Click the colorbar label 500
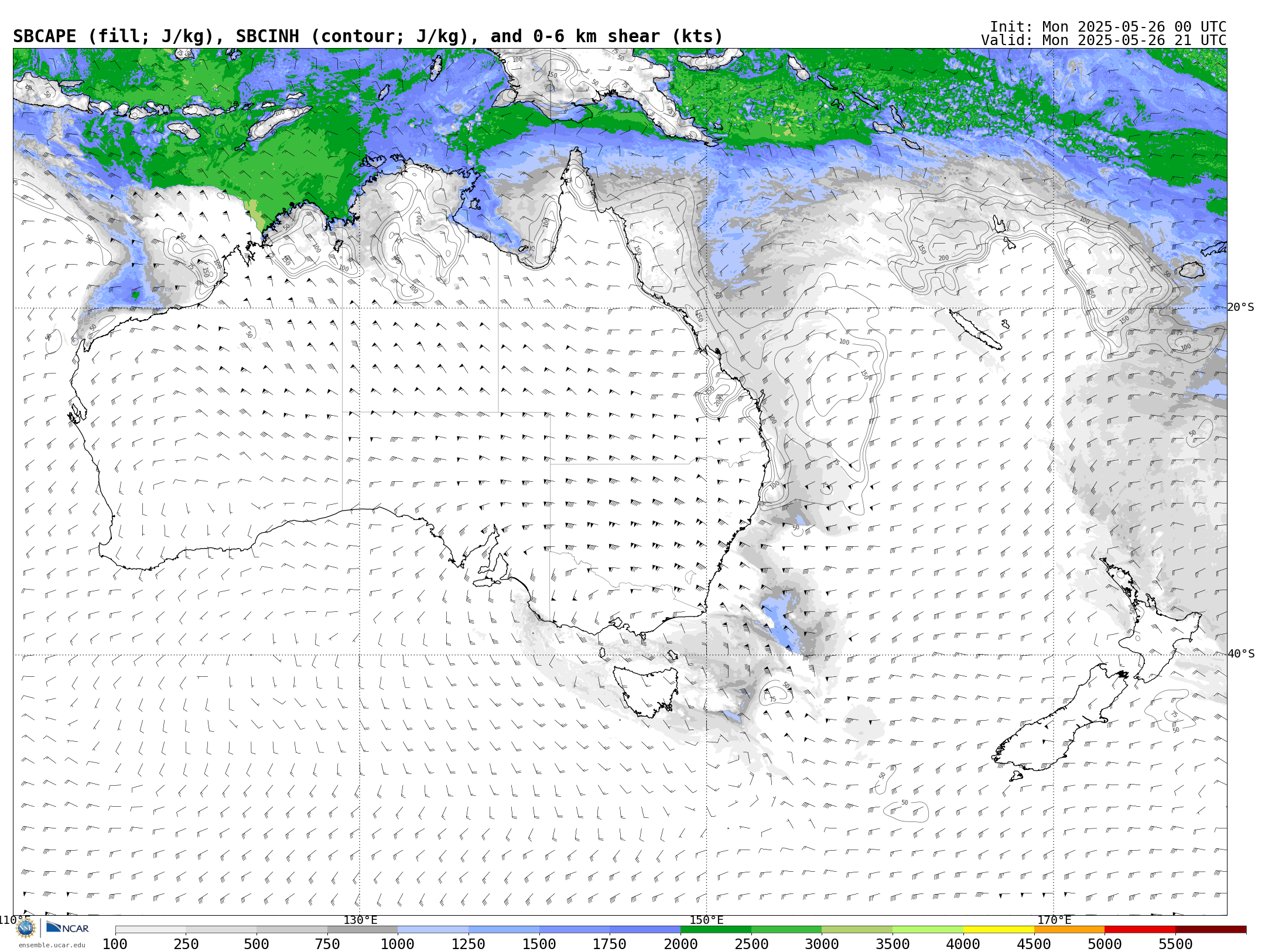The width and height of the screenshot is (1265, 952). 257,944
